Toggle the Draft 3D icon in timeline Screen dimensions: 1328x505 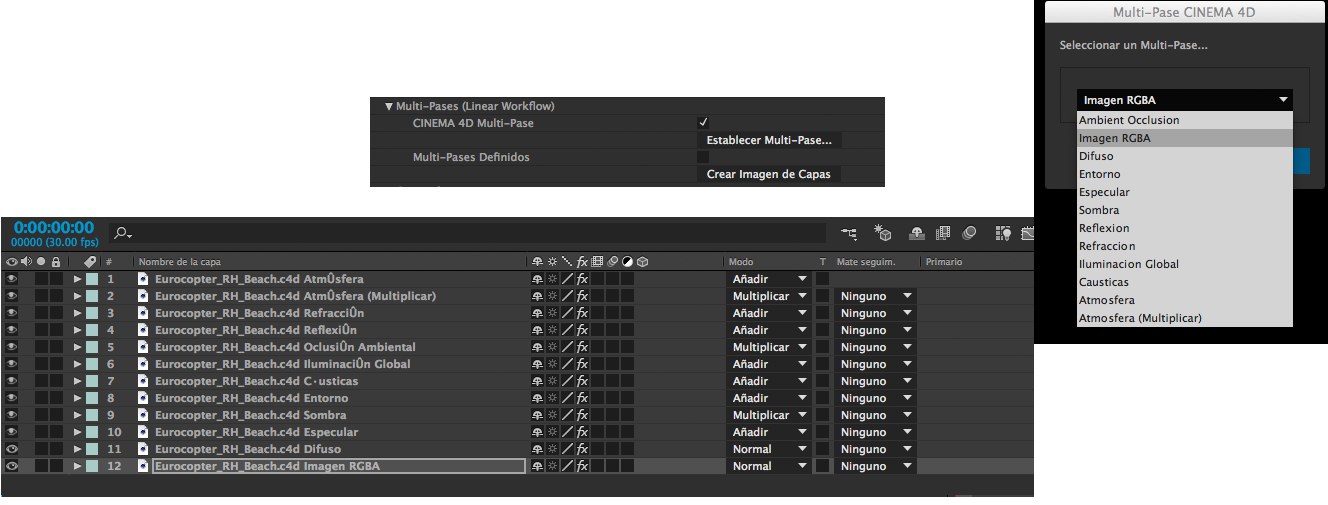tap(883, 233)
